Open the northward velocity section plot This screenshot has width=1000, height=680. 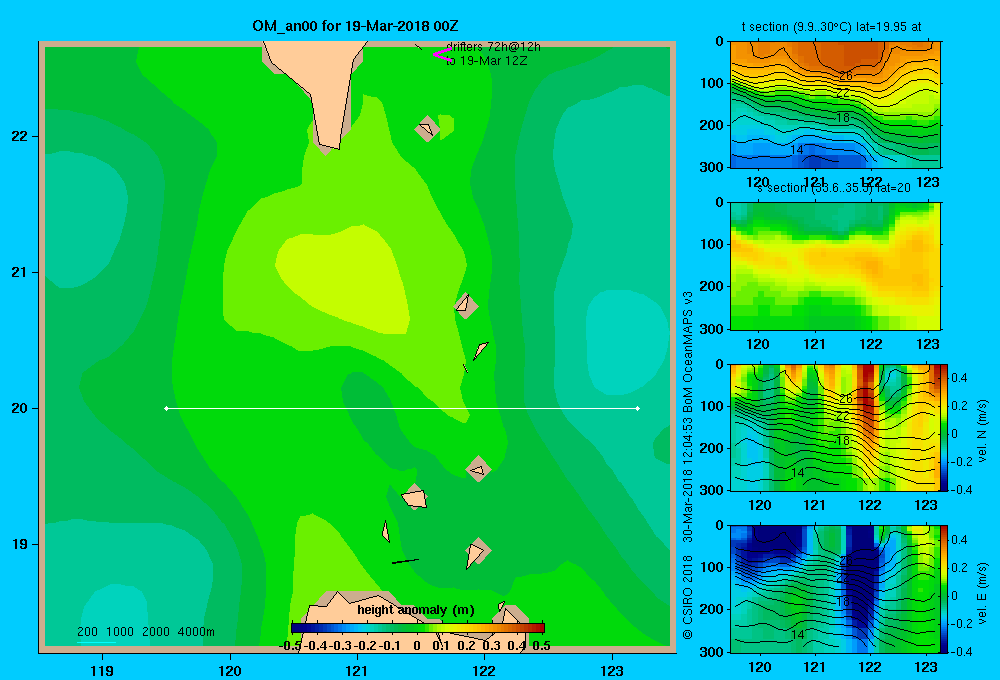tap(835, 427)
